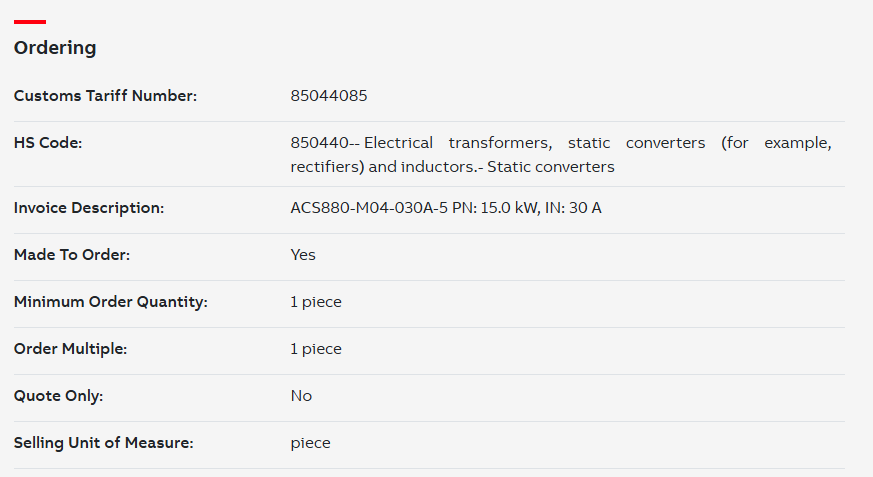This screenshot has height=477, width=873.
Task: Click the tariff number 85044085
Action: pyautogui.click(x=328, y=96)
